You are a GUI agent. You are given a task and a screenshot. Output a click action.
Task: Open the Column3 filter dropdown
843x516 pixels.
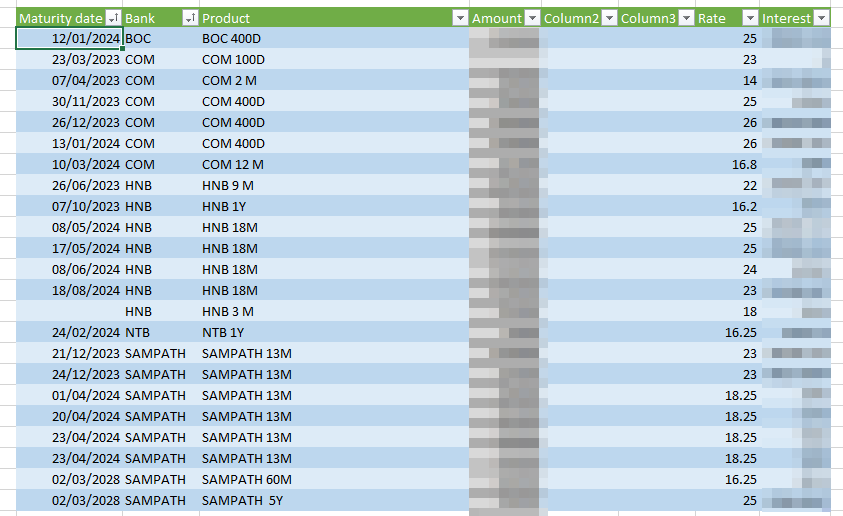686,18
